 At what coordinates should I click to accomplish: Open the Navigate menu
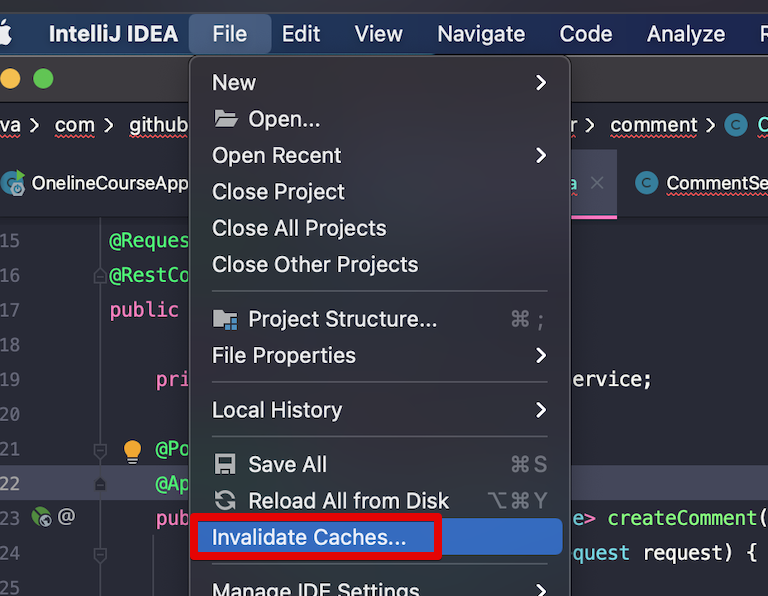(481, 34)
